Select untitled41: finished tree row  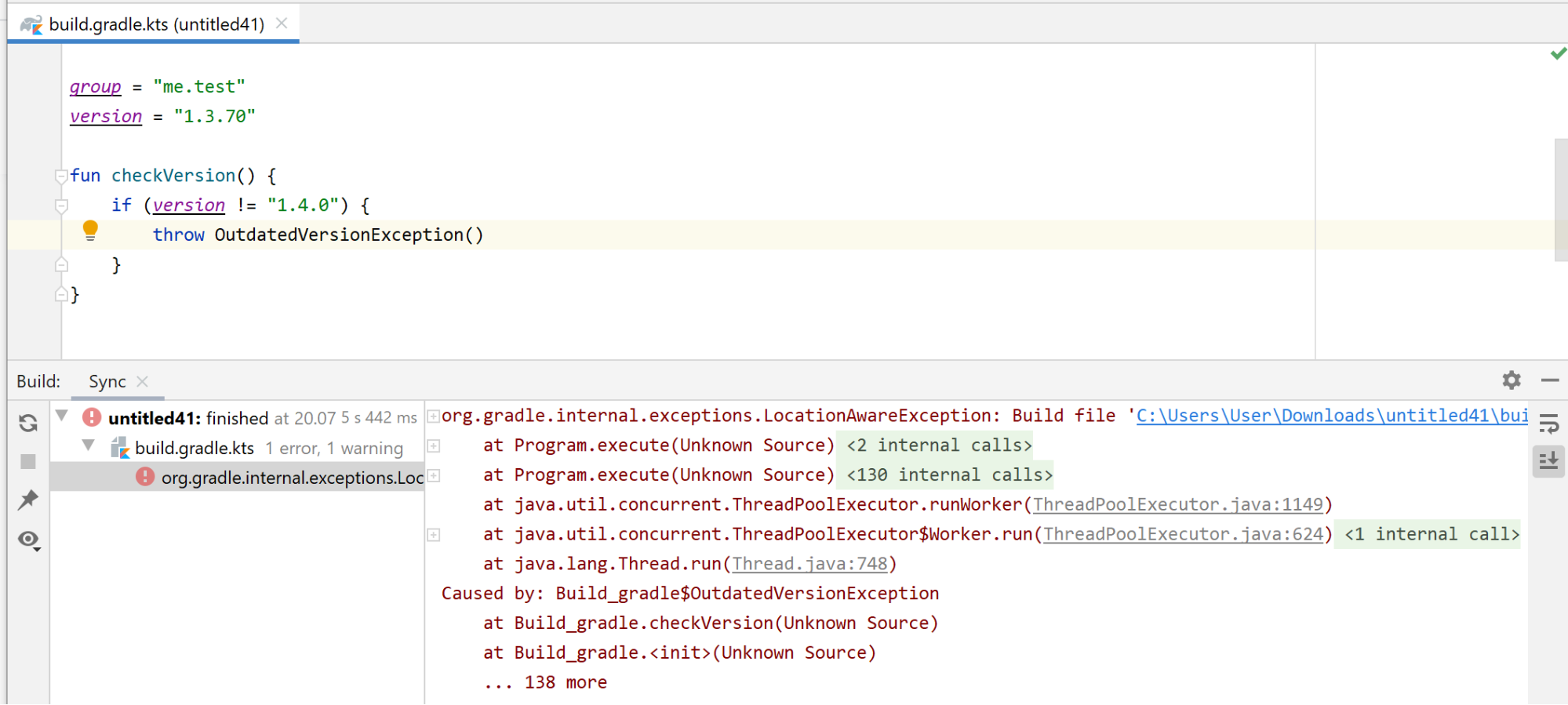238,418
